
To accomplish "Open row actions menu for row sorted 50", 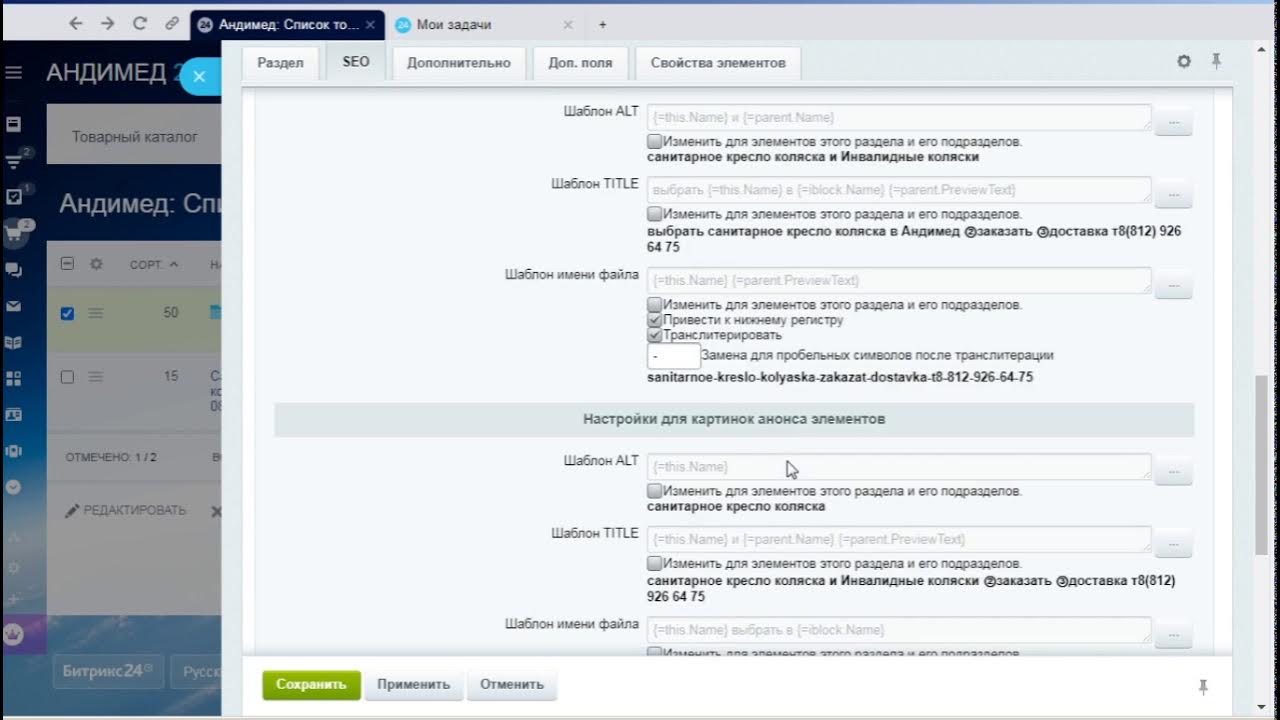I will point(96,313).
